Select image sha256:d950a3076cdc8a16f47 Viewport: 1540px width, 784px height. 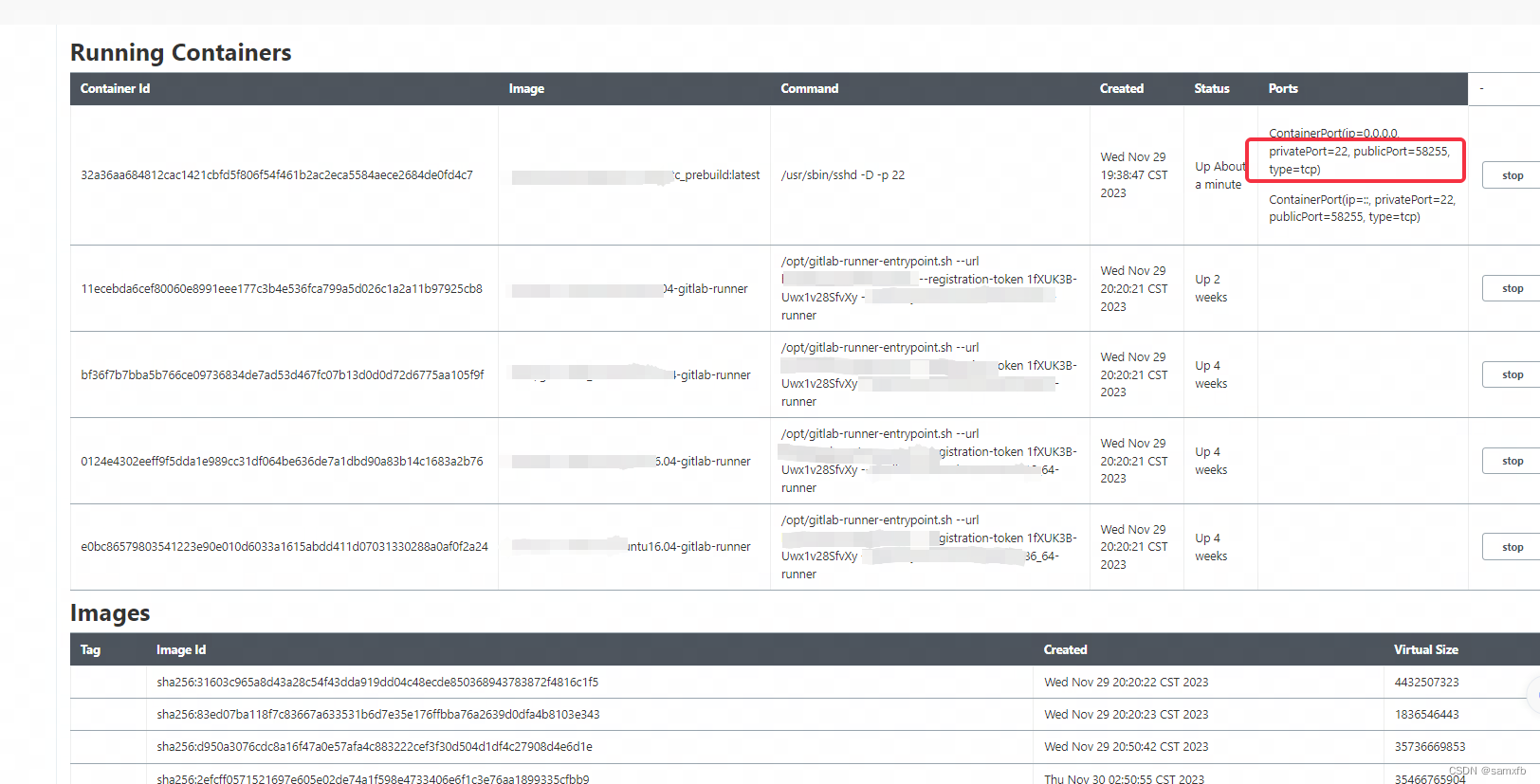pyautogui.click(x=375, y=746)
